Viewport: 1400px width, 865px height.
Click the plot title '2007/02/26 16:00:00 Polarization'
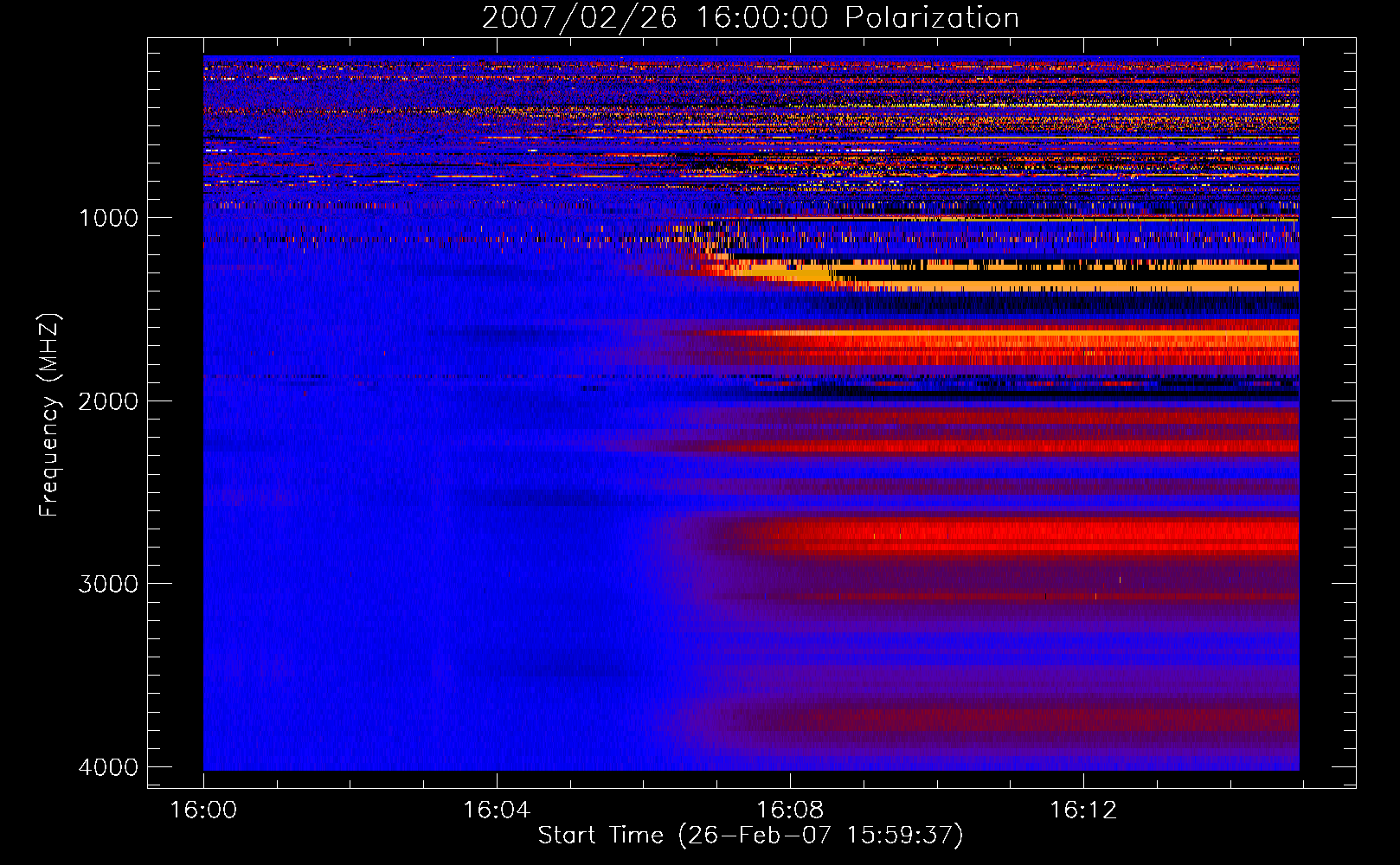(x=750, y=18)
